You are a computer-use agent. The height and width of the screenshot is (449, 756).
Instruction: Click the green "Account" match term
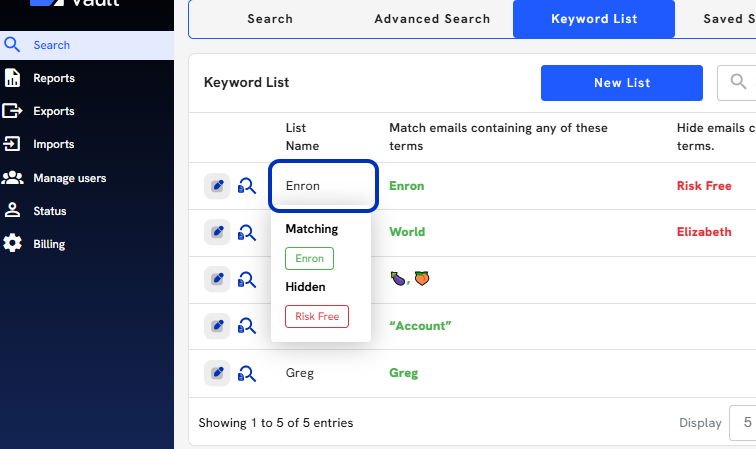tap(420, 326)
